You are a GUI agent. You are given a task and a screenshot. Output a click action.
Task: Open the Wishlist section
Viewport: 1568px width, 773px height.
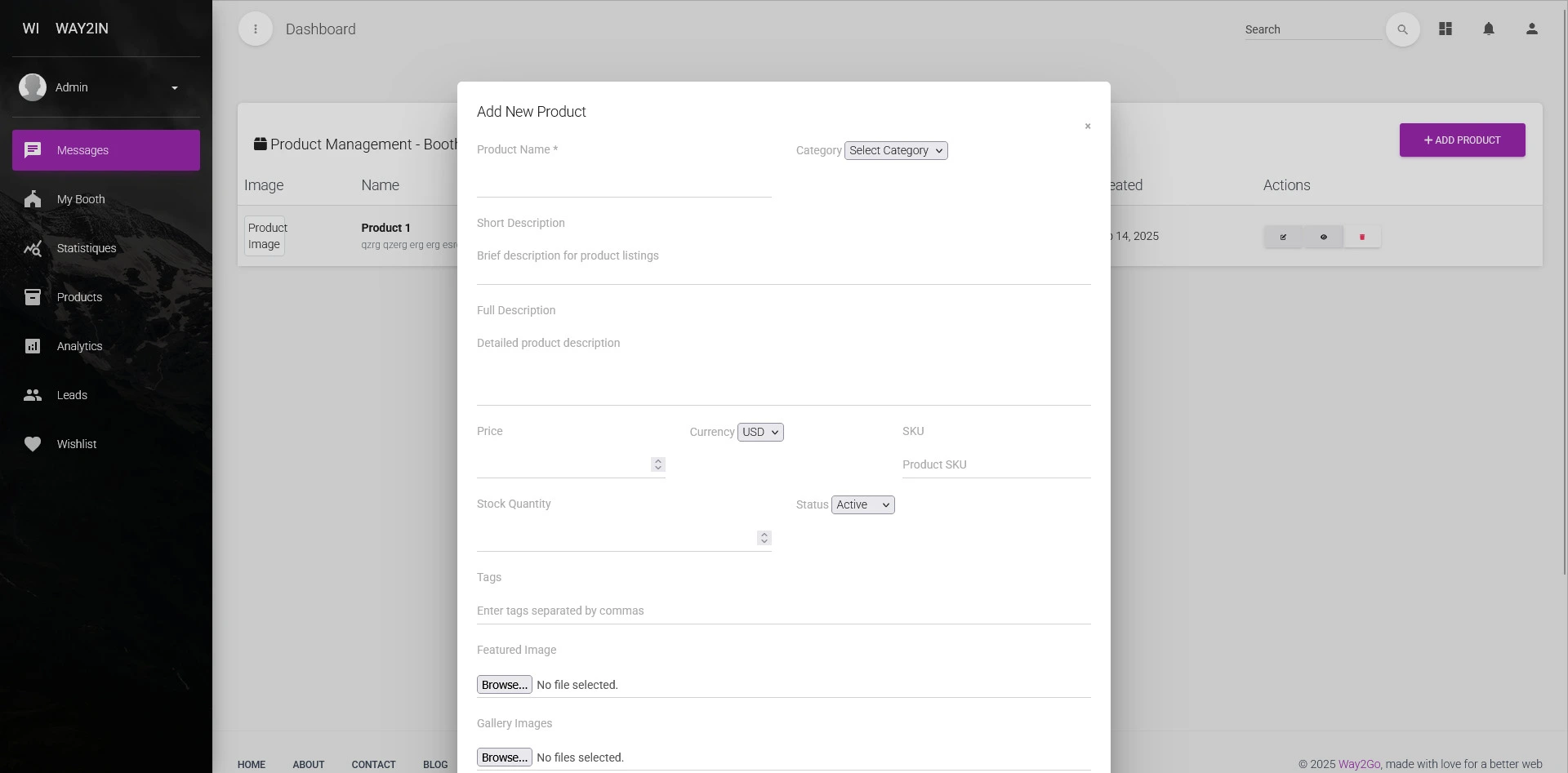[x=75, y=444]
